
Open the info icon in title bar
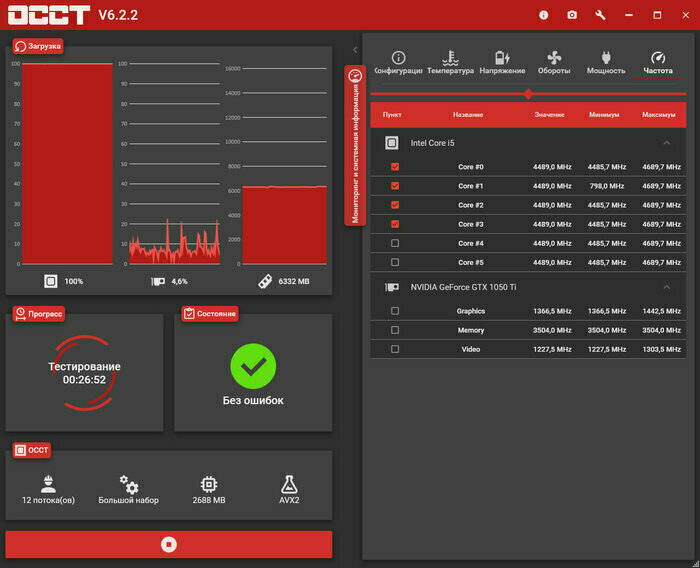pos(543,15)
